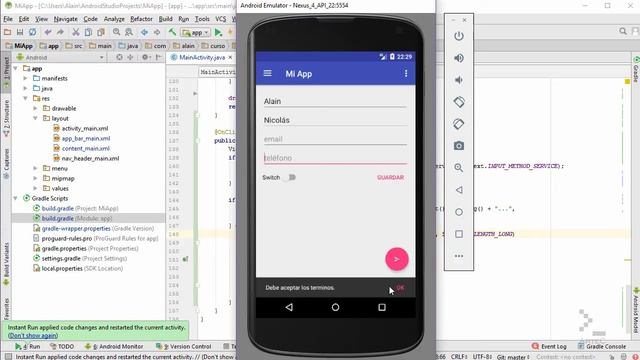The width and height of the screenshot is (640, 360).
Task: Click the Make Project hammer icon
Action: pyautogui.click(x=173, y=32)
